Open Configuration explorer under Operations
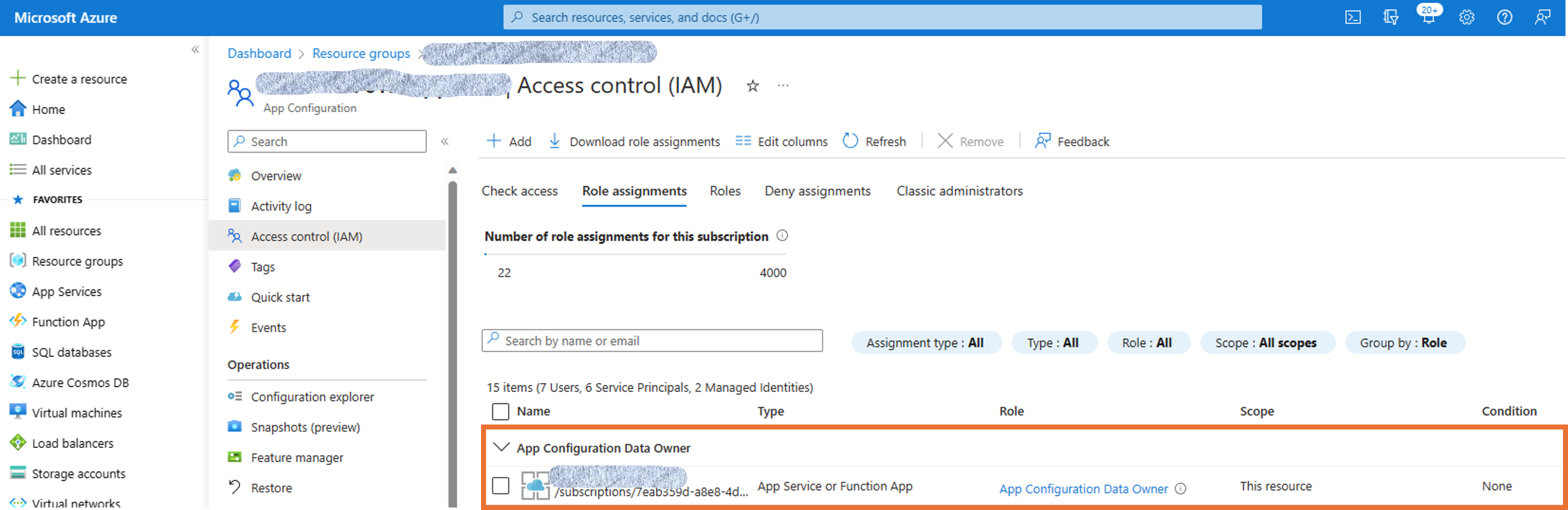 click(312, 396)
